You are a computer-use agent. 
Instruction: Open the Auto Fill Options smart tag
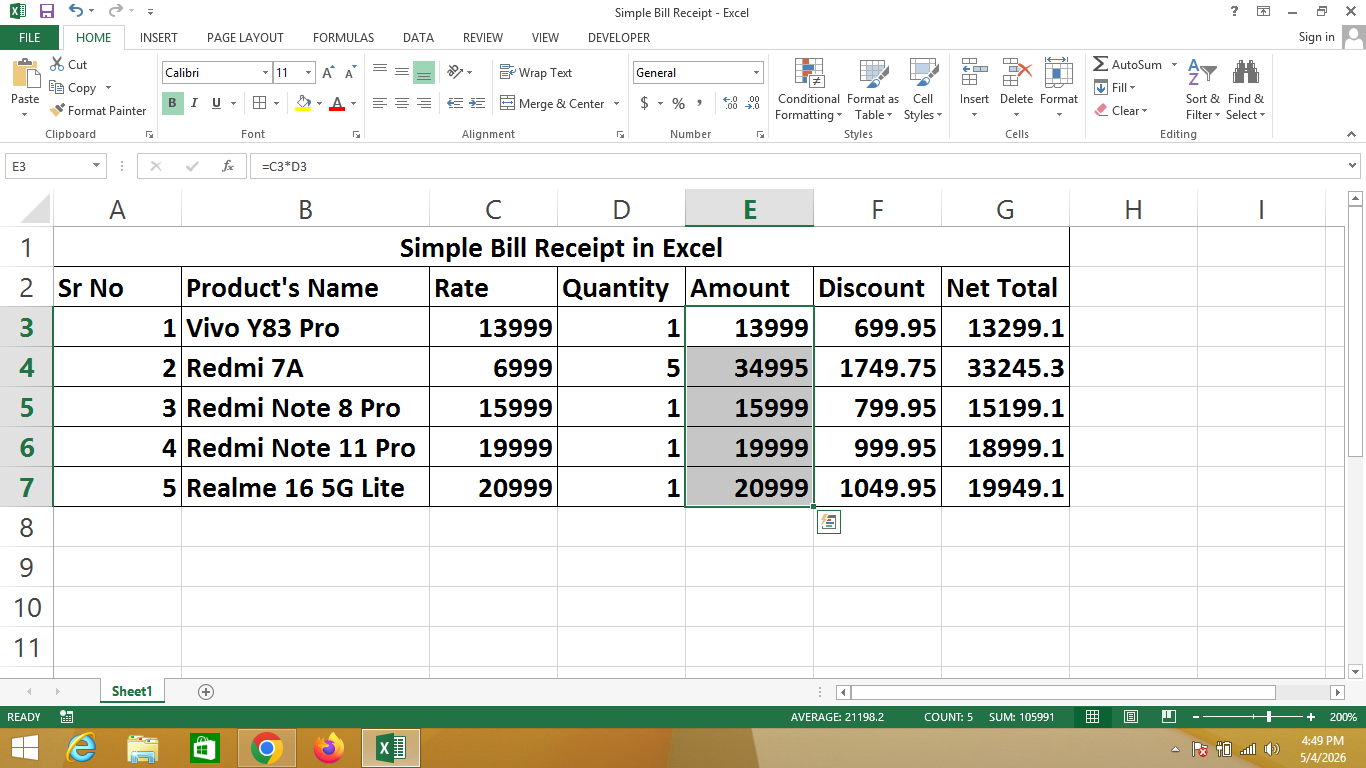click(828, 522)
